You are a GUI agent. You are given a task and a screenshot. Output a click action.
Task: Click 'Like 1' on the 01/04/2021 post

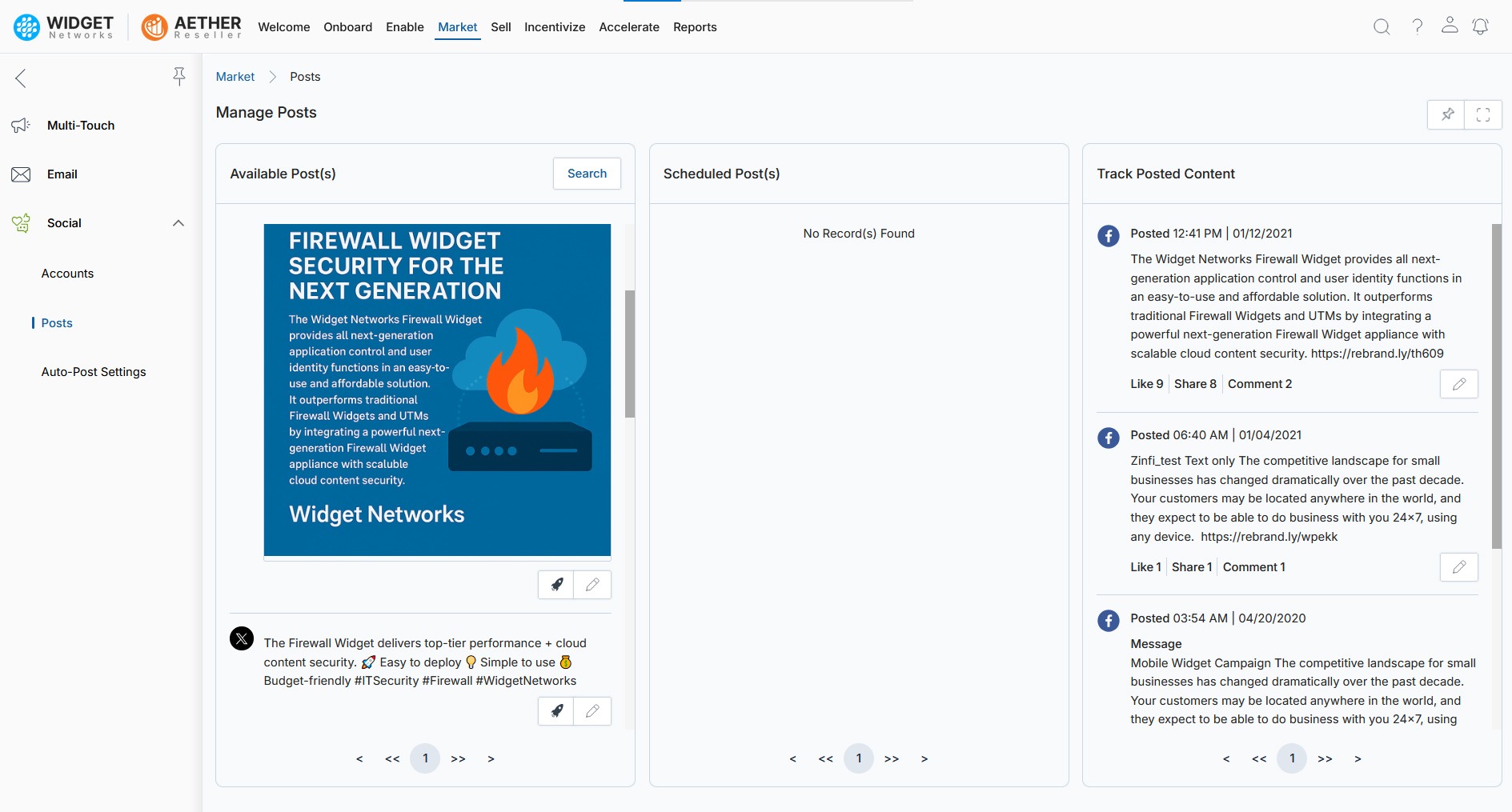(x=1145, y=567)
